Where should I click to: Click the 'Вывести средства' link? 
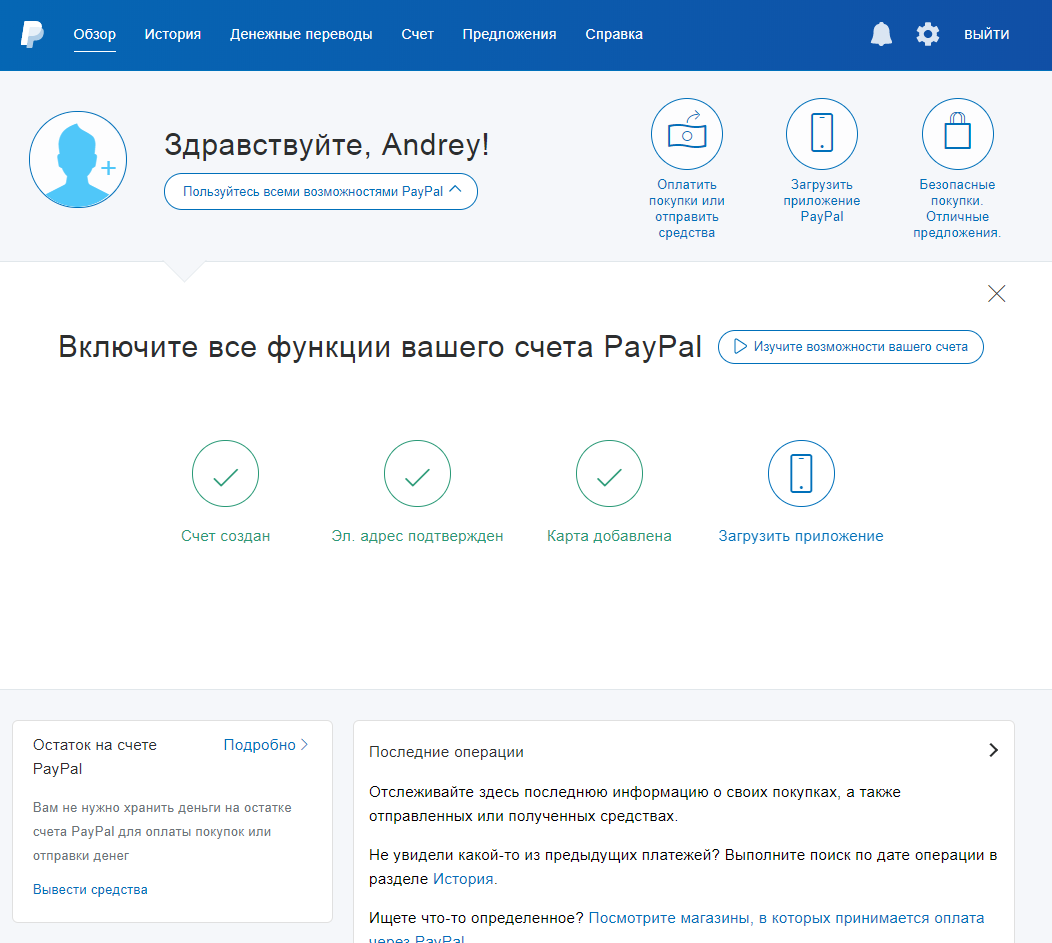[x=90, y=889]
